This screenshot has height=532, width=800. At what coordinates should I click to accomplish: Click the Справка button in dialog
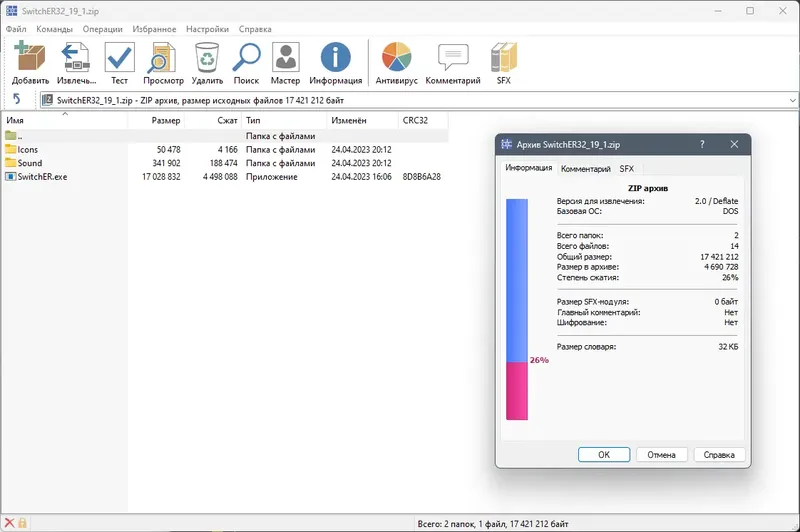tap(719, 454)
